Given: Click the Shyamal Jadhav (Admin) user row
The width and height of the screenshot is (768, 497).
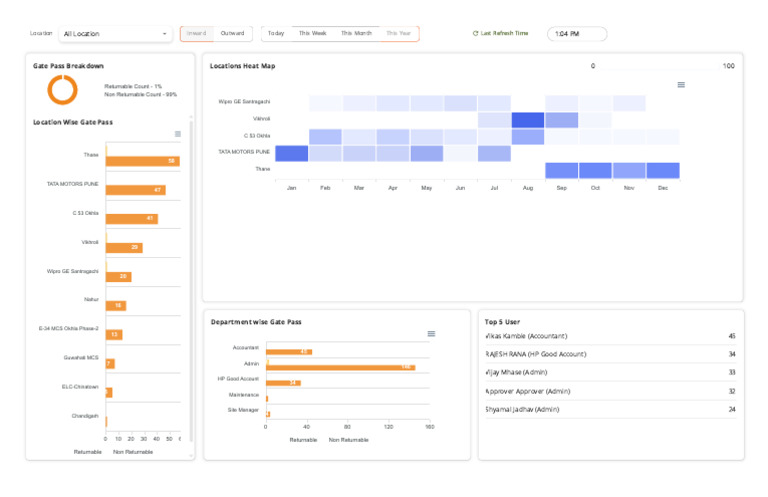Looking at the screenshot, I should (x=610, y=409).
